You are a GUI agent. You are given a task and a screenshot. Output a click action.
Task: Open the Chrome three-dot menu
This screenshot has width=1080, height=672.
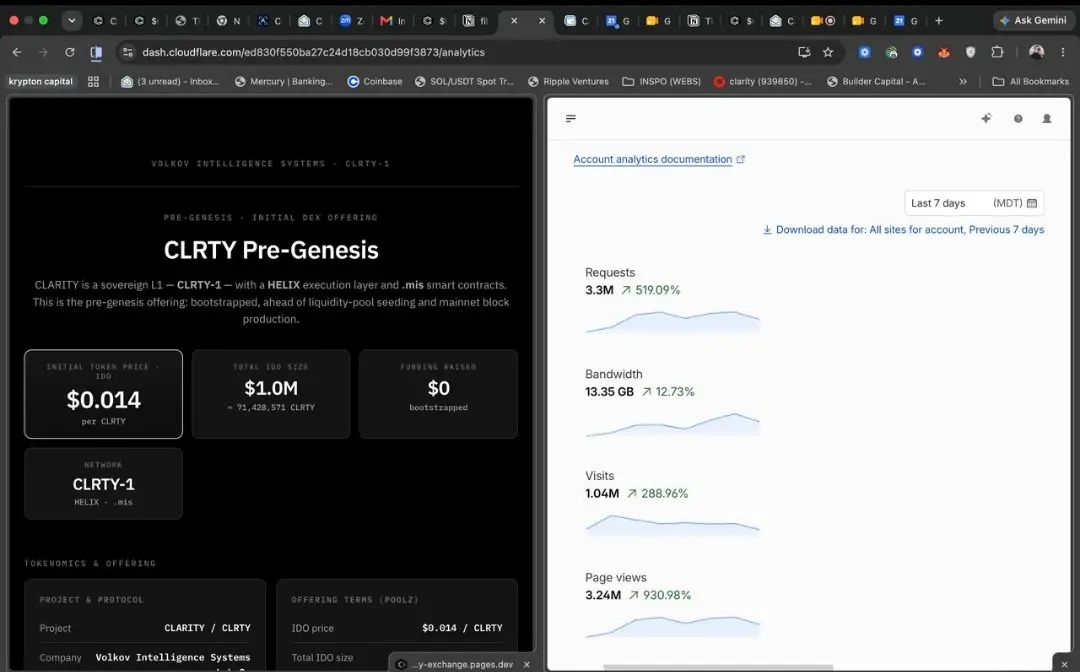click(x=1063, y=52)
